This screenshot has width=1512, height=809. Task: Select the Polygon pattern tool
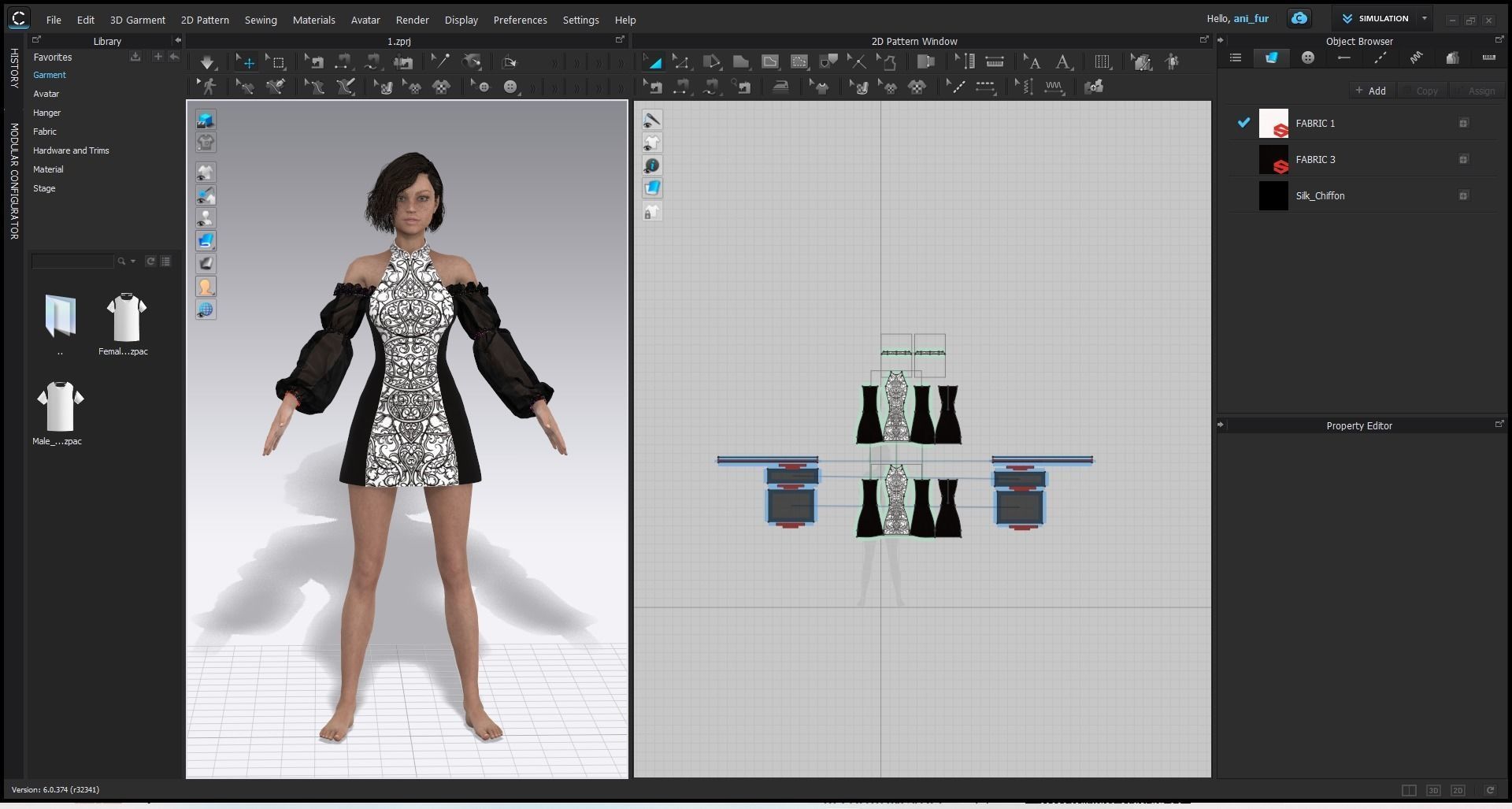(712, 62)
